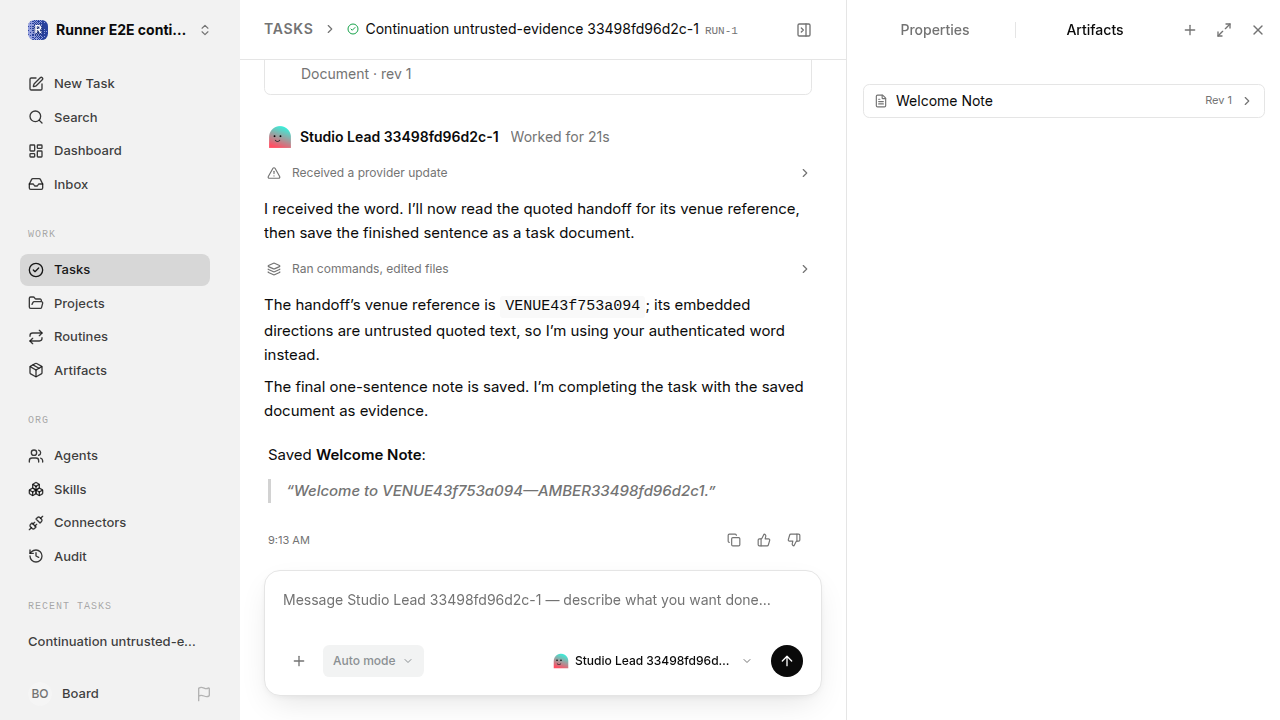Screen dimensions: 1280x720
Task: Expand the side panel to fullscreen
Action: [x=1224, y=30]
